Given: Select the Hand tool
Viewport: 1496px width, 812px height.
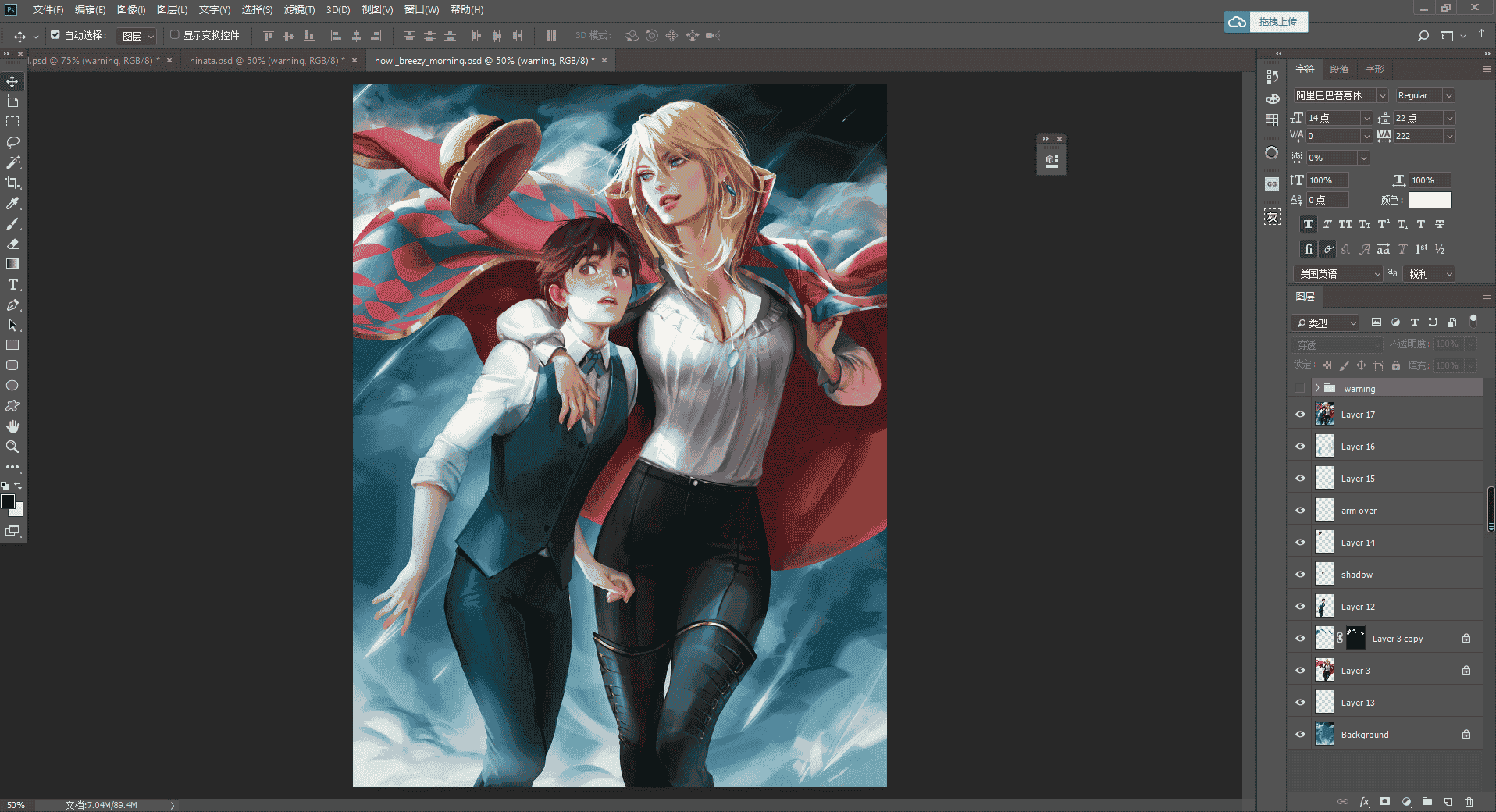Looking at the screenshot, I should click(12, 426).
